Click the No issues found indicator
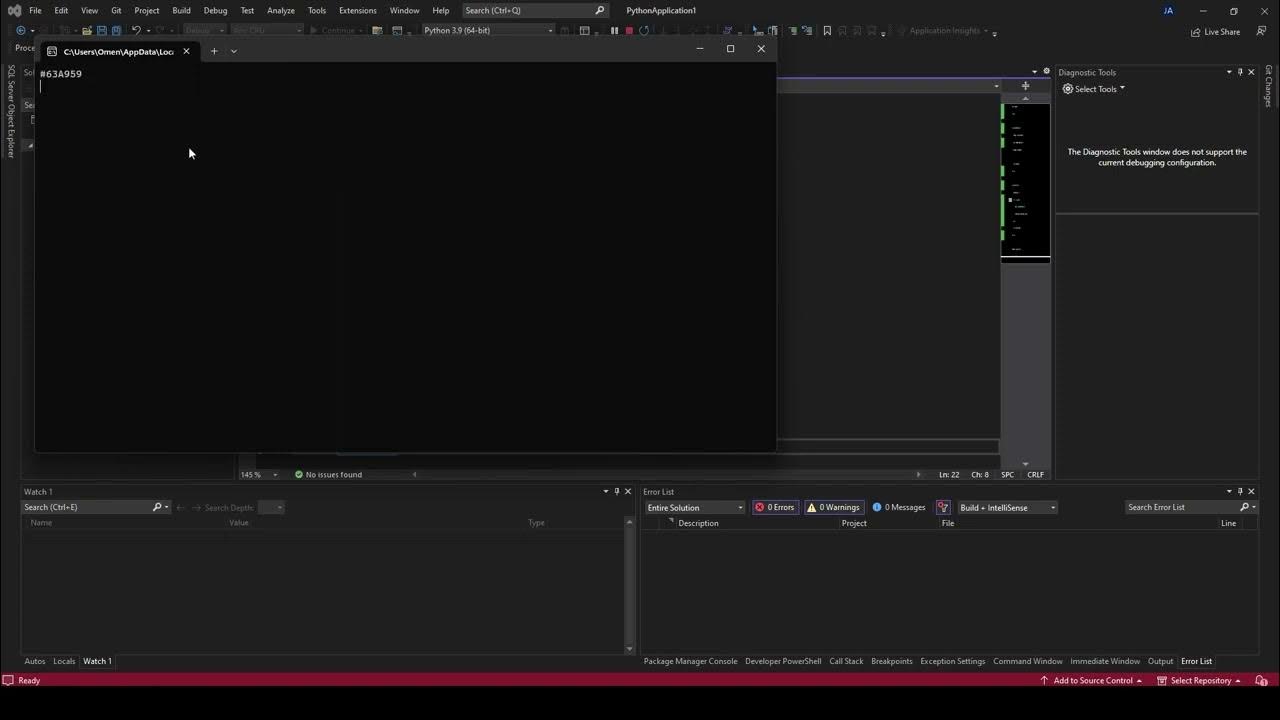 [x=329, y=474]
